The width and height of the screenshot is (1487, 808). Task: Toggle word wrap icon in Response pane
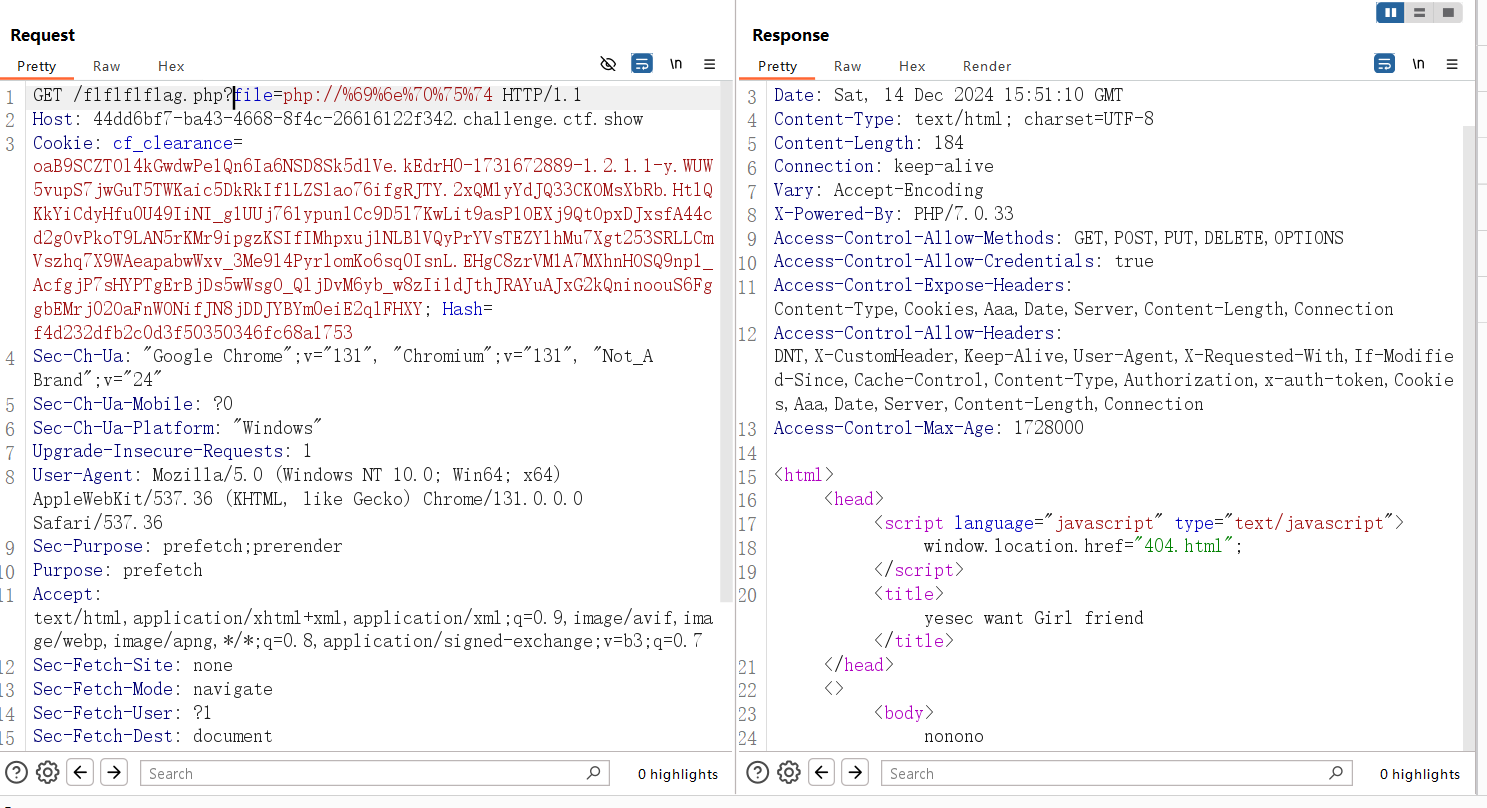pyautogui.click(x=1384, y=64)
